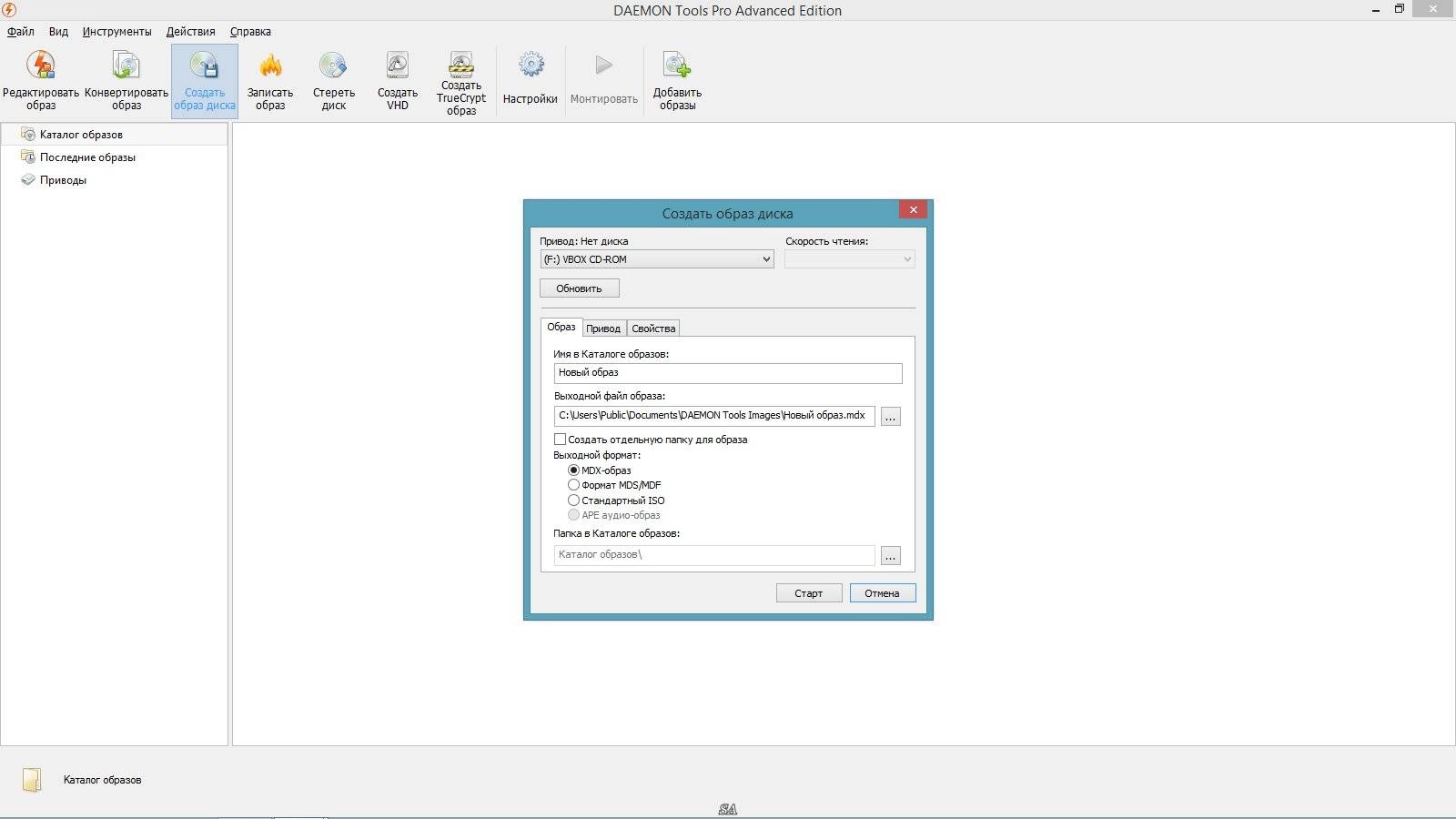Click the Старт button
Image resolution: width=1456 pixels, height=819 pixels.
[x=808, y=593]
